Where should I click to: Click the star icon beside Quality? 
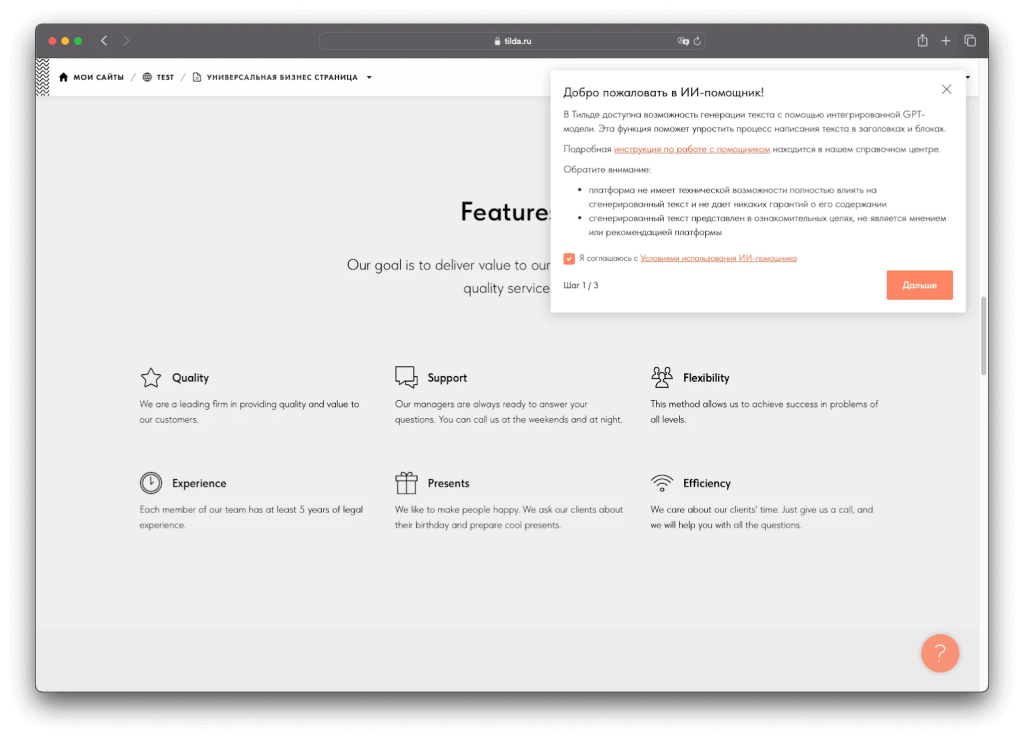click(x=151, y=378)
